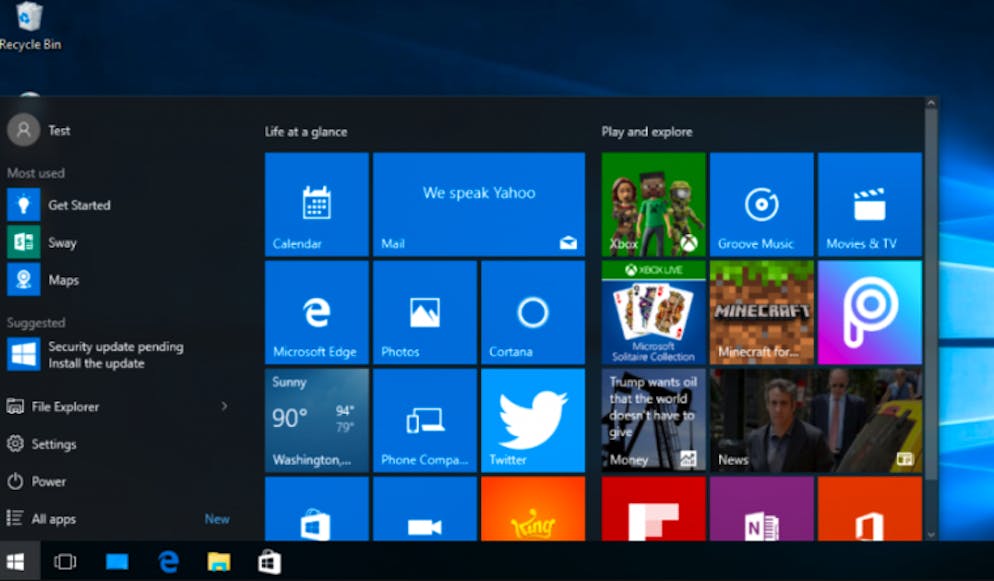
Task: Open the Groove Music tile
Action: (x=761, y=204)
